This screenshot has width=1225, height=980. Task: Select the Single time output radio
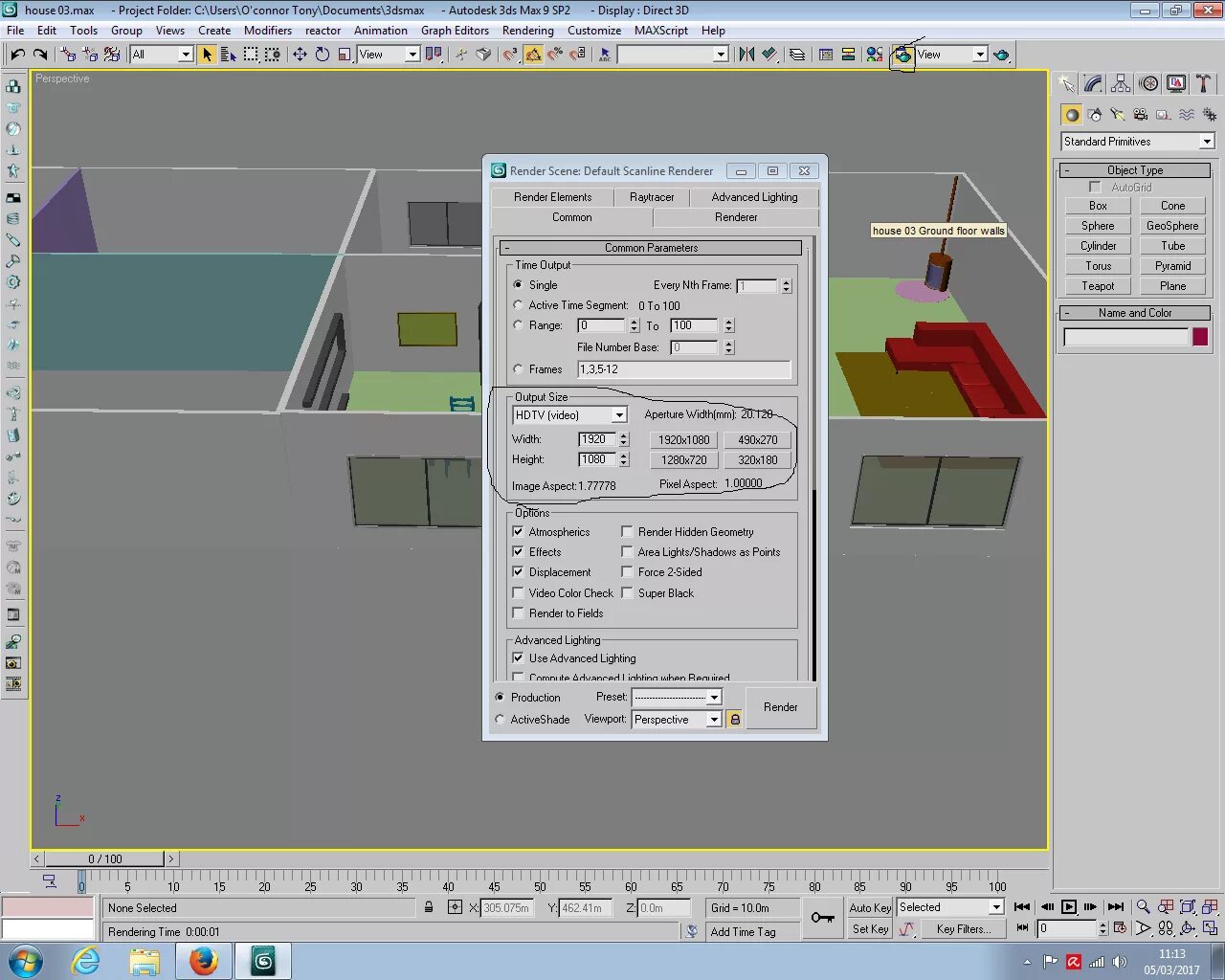click(519, 285)
